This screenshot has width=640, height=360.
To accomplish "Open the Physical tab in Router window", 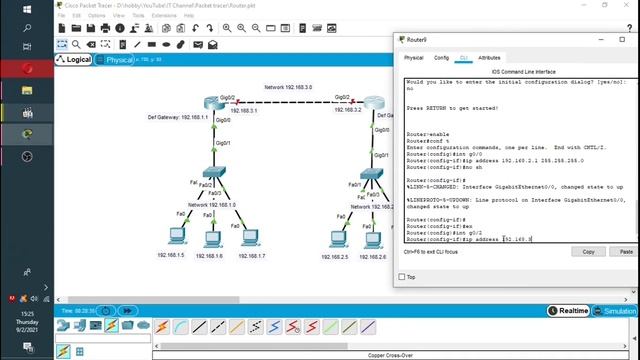I will (413, 58).
